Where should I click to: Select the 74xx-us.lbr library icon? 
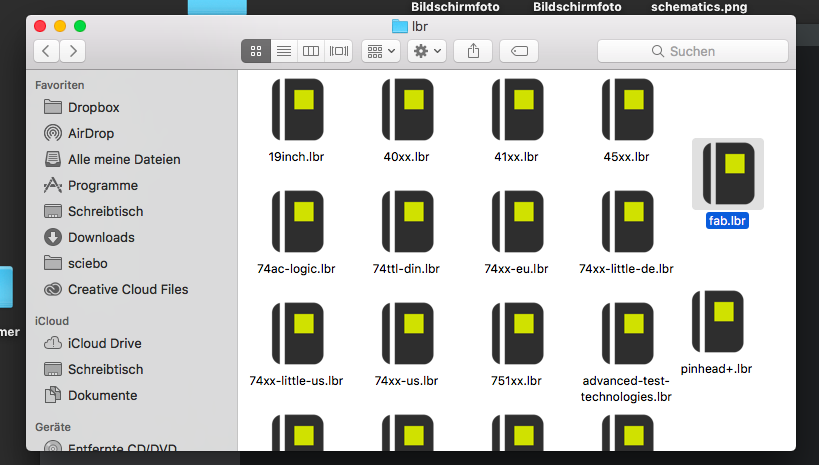coord(407,333)
